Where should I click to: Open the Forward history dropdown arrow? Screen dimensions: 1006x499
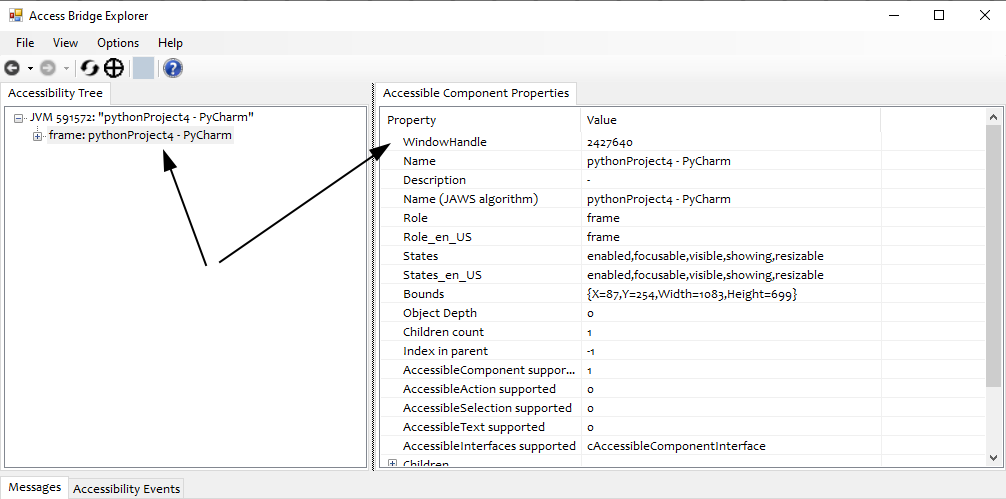point(65,69)
